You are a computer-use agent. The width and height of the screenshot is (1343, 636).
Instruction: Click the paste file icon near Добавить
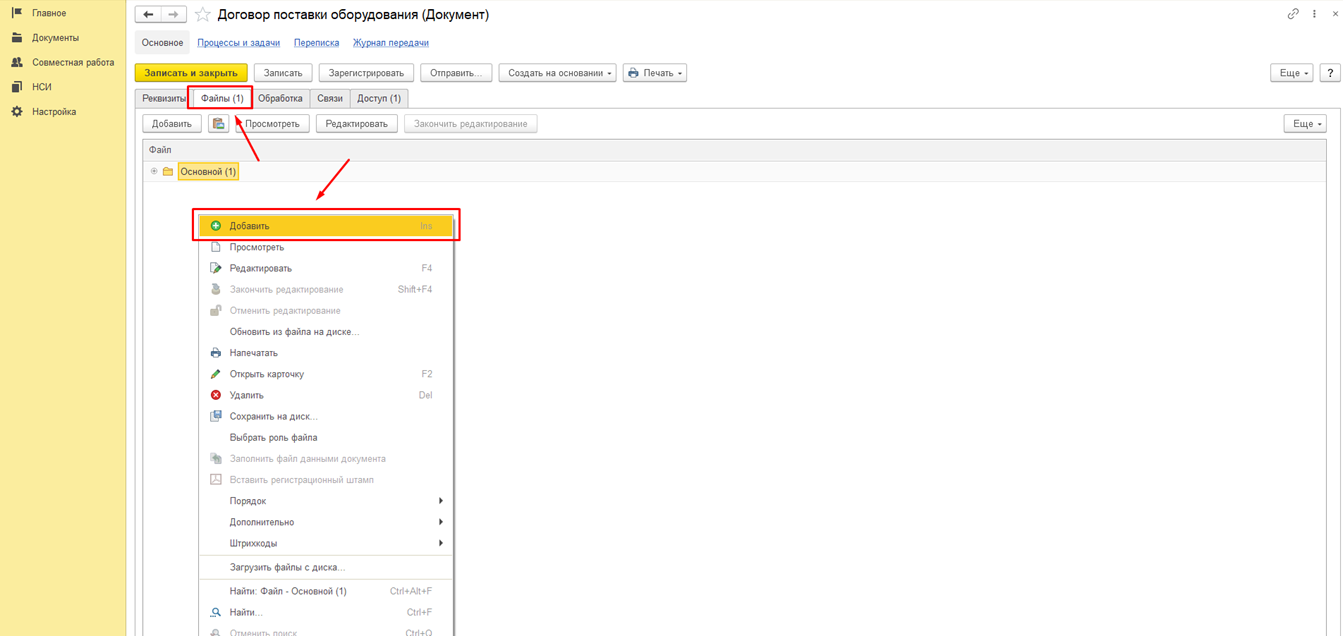[218, 124]
